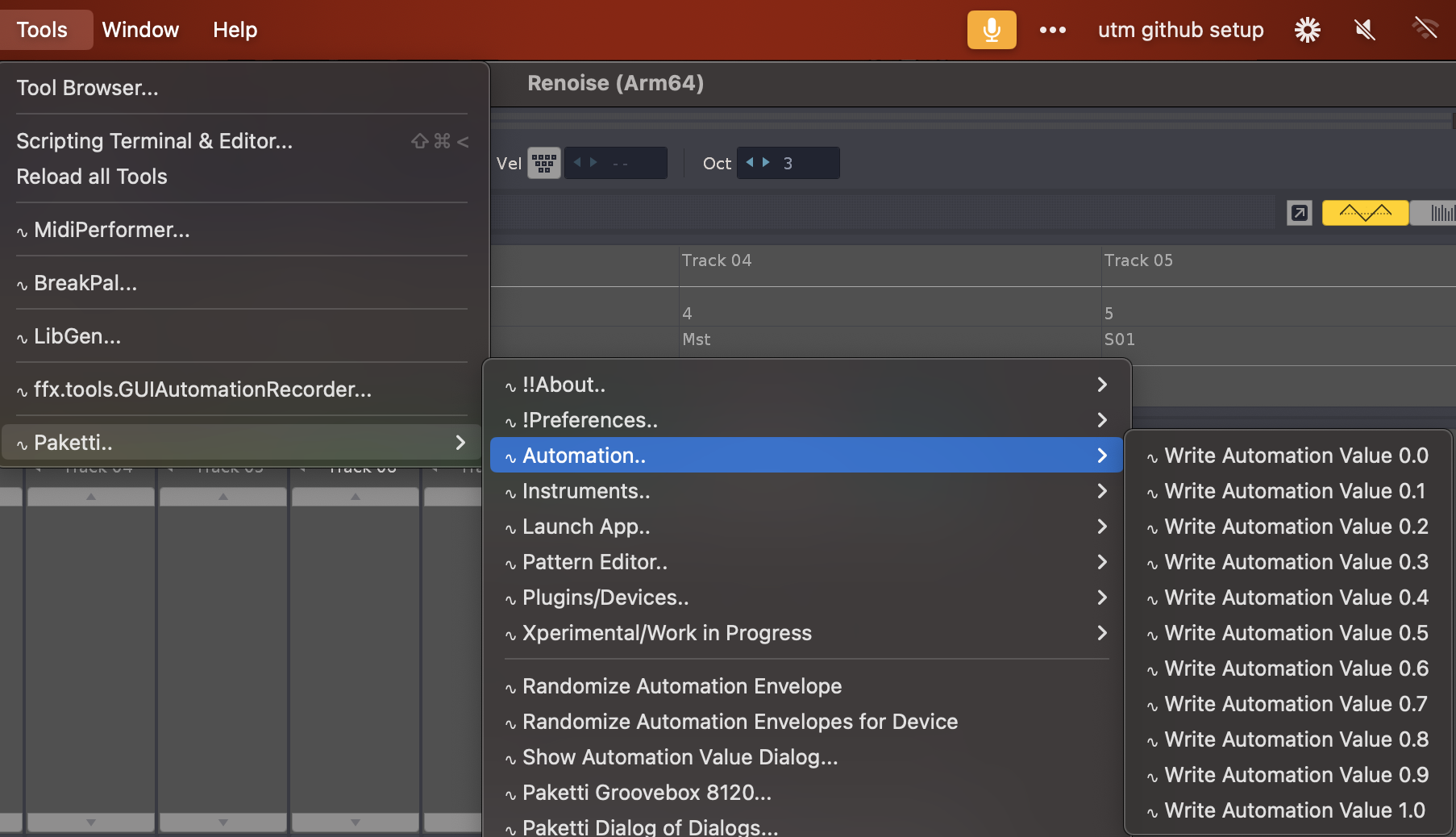Click the Wi-Fi disabled icon
This screenshot has height=837, width=1456.
point(1425,30)
